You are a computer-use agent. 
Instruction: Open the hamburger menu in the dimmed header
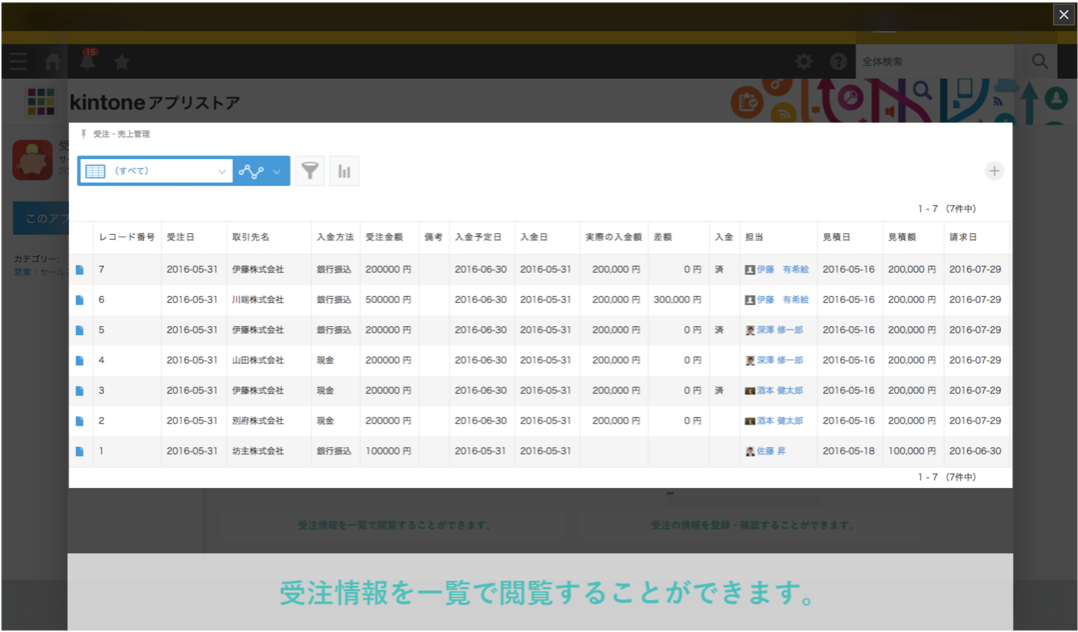(19, 62)
